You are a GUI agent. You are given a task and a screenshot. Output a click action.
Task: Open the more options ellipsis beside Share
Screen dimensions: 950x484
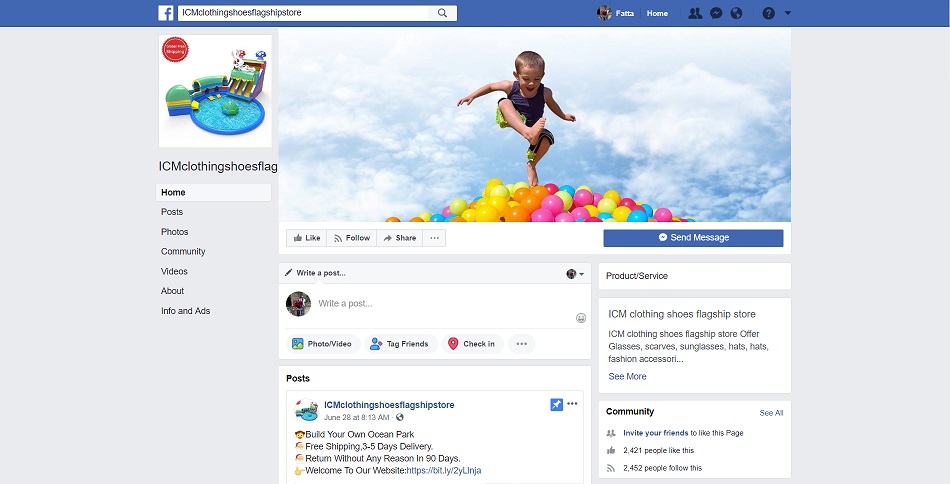point(434,238)
